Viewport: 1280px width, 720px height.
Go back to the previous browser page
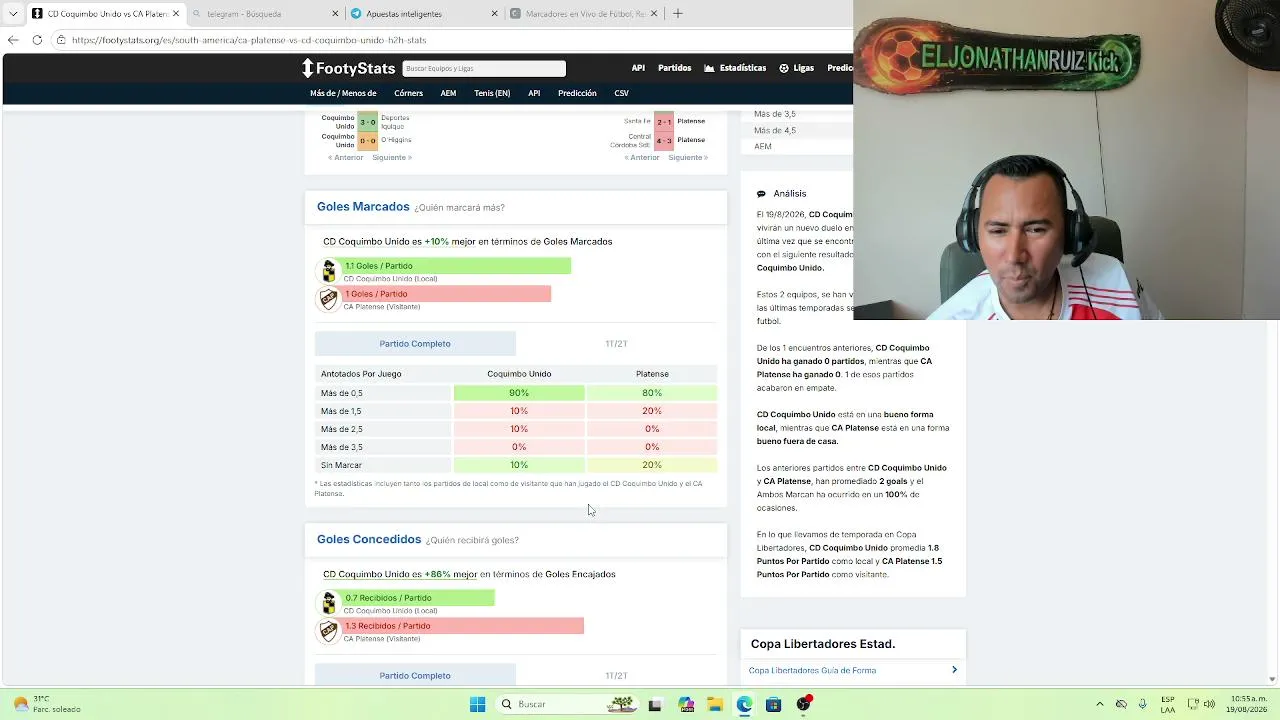tap(13, 40)
